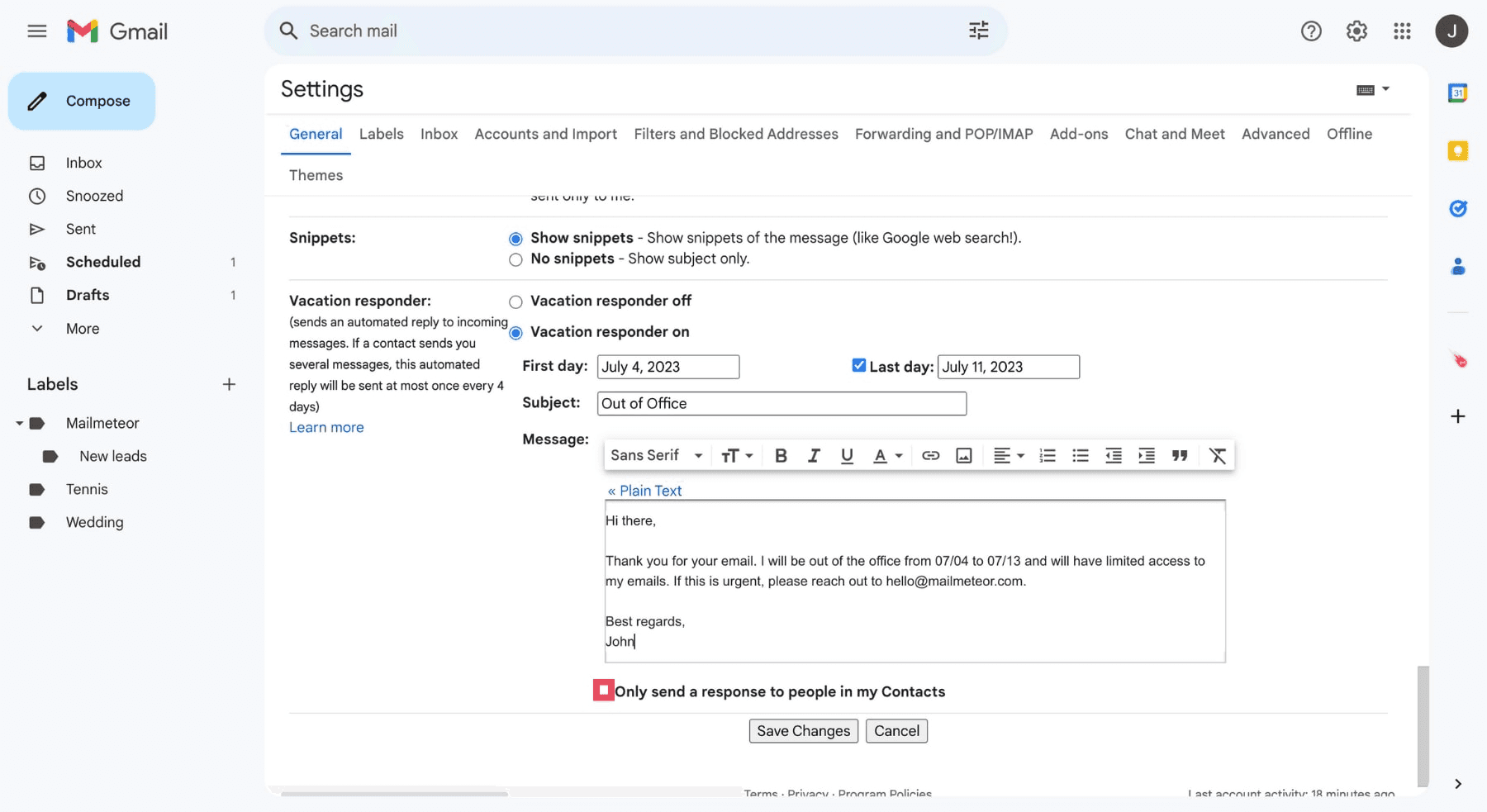This screenshot has height=812, width=1487.
Task: Open the Learn more link
Action: (326, 427)
